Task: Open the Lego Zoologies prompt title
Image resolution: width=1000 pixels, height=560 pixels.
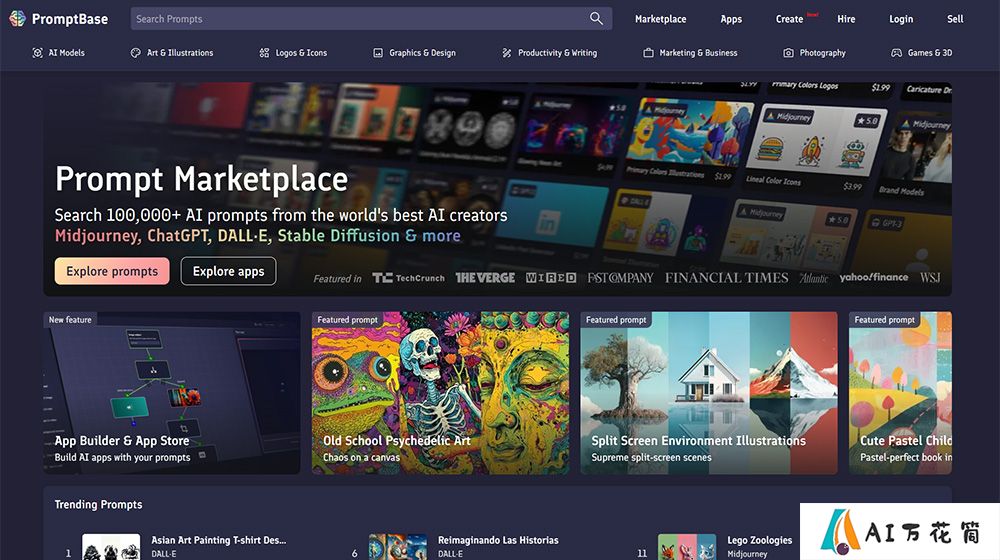Action: (x=760, y=540)
